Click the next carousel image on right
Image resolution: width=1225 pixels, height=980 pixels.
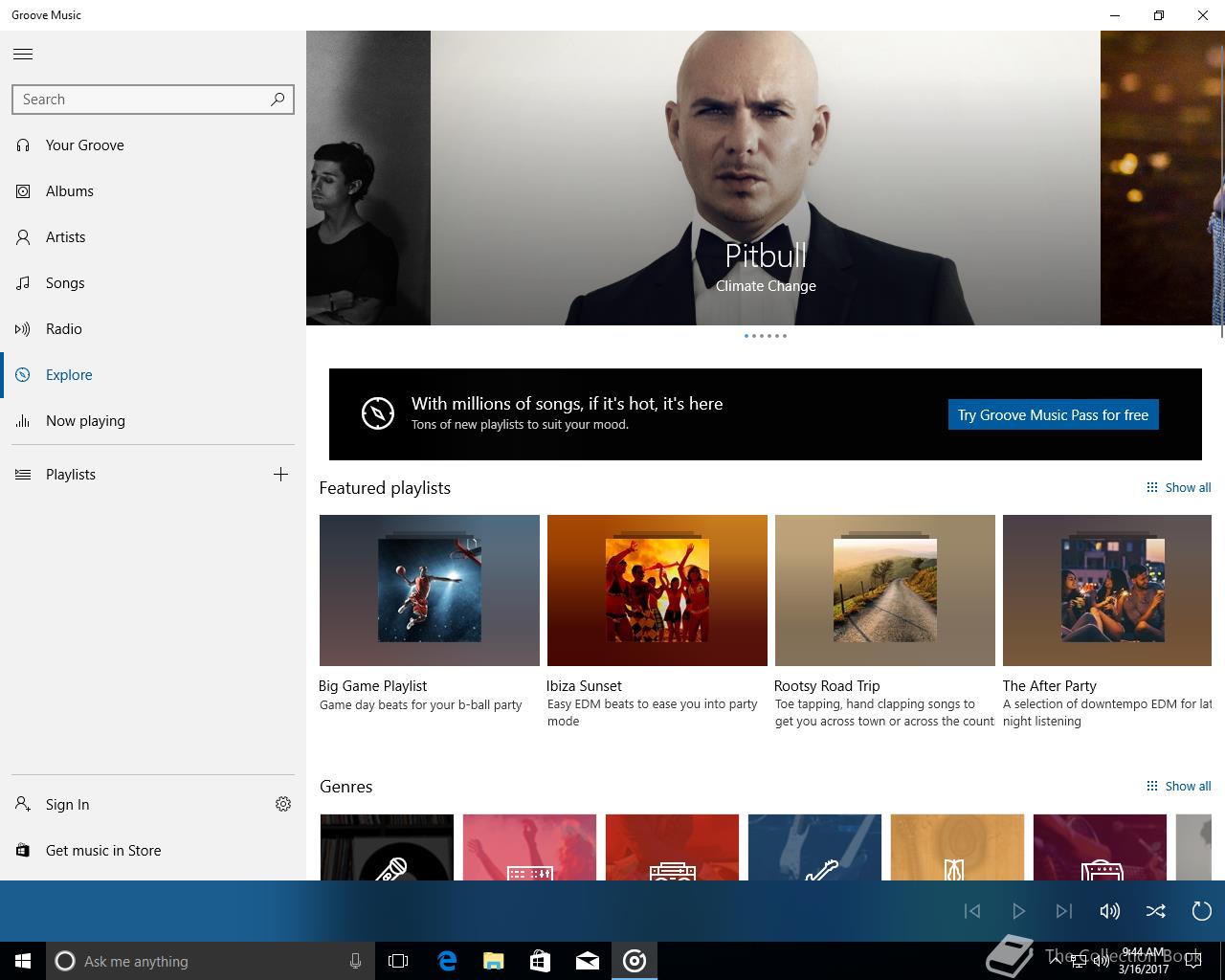(1162, 178)
